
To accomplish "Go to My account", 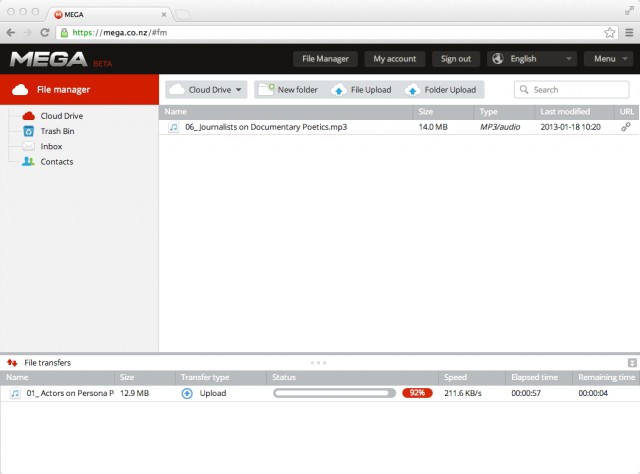I will point(394,59).
